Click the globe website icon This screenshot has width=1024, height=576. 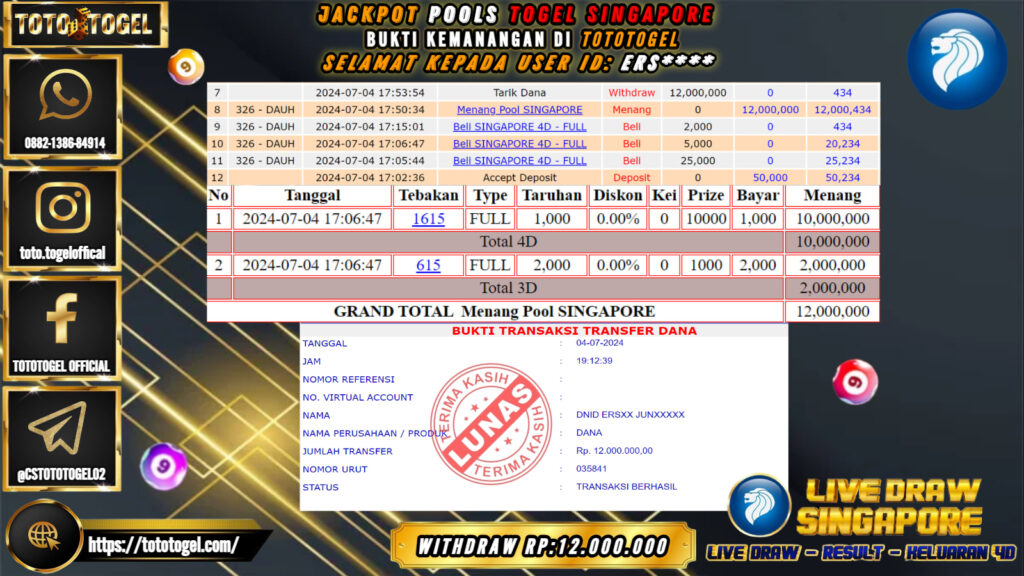43,537
